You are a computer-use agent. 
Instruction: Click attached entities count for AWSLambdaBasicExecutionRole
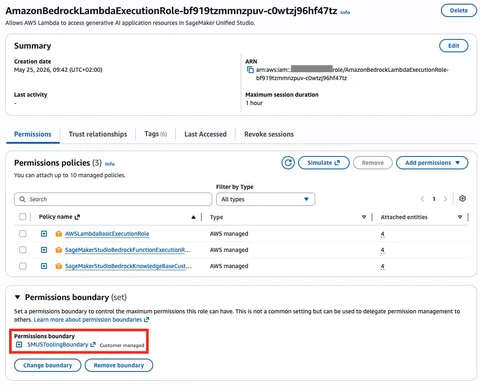(382, 234)
